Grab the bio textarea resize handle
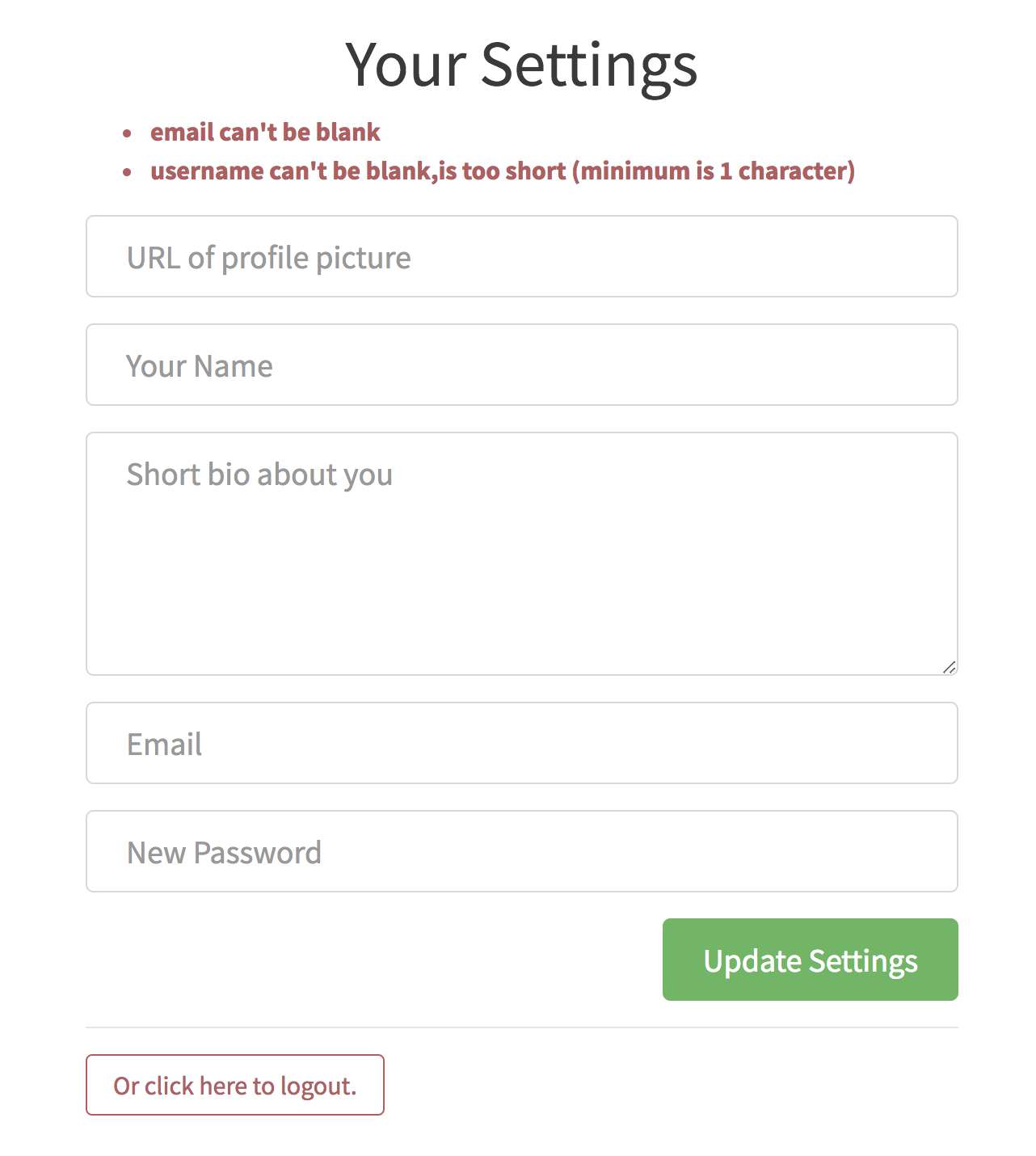1036x1156 pixels. [x=950, y=667]
